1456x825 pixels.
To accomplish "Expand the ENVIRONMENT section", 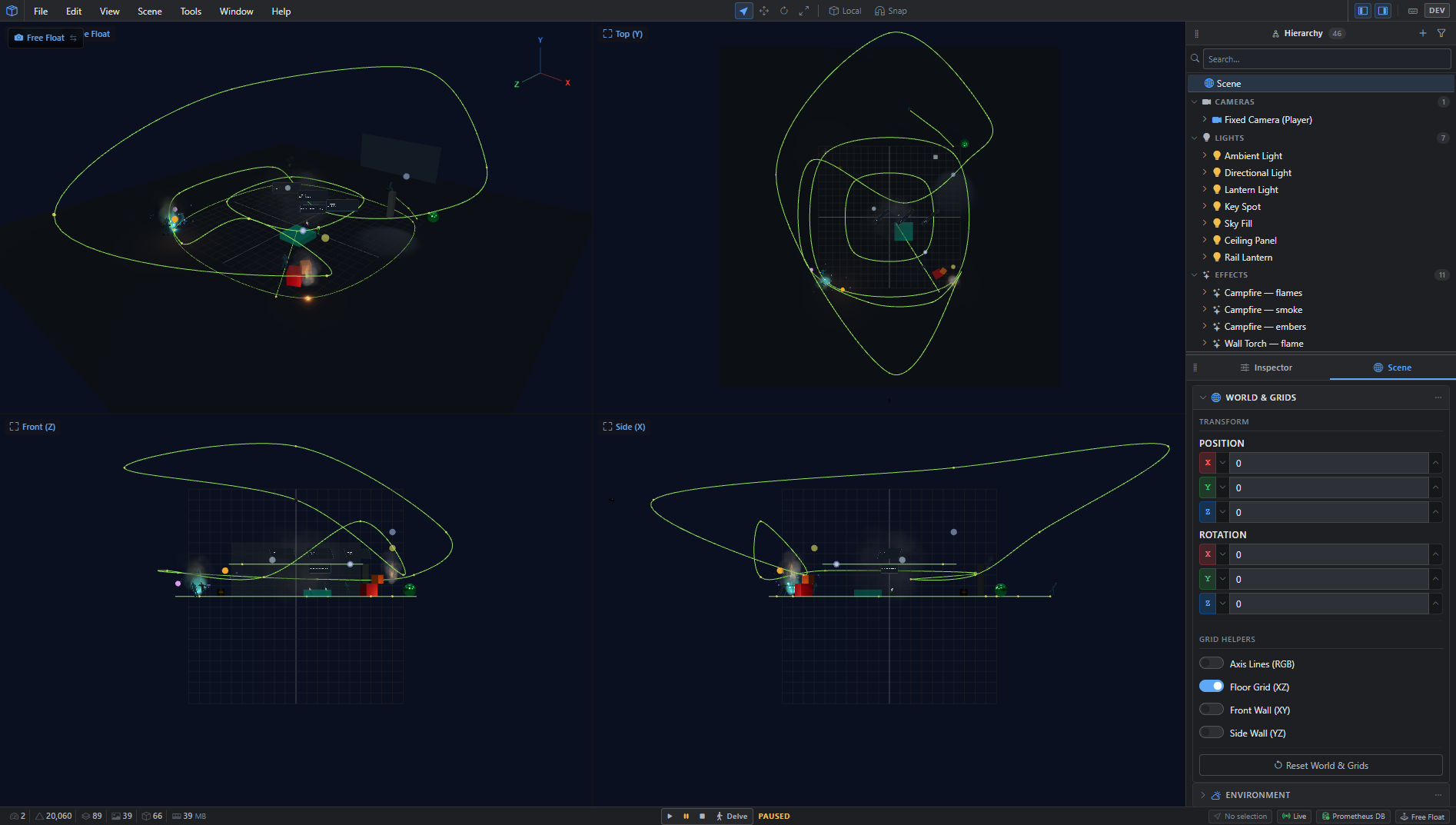I will point(1203,795).
